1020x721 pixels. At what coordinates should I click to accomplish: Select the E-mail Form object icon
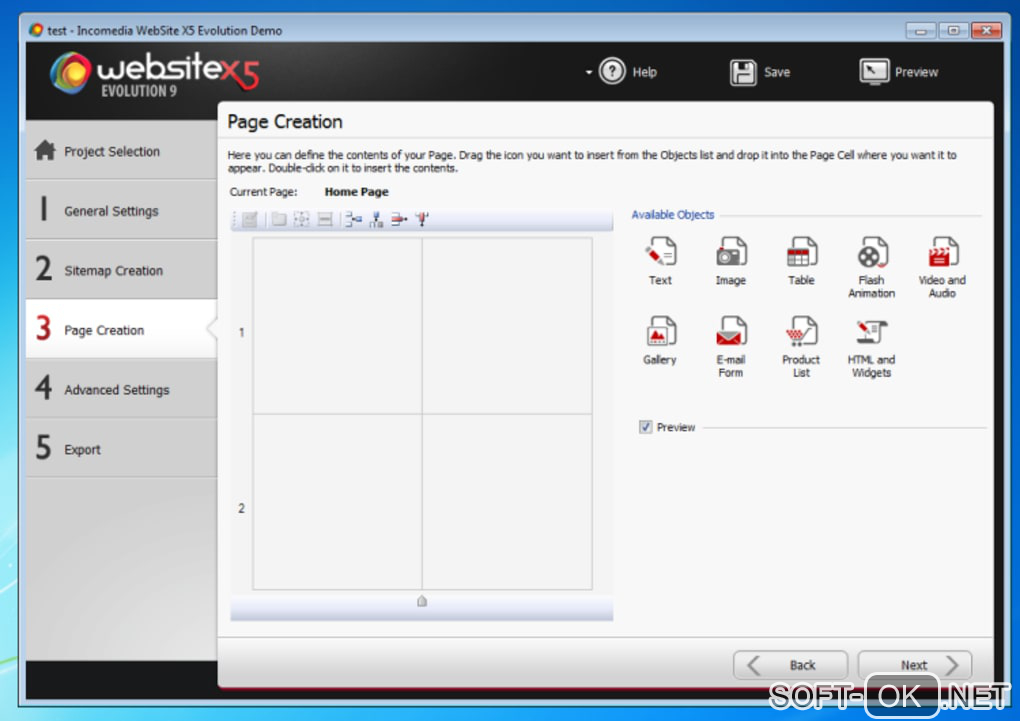(x=731, y=331)
